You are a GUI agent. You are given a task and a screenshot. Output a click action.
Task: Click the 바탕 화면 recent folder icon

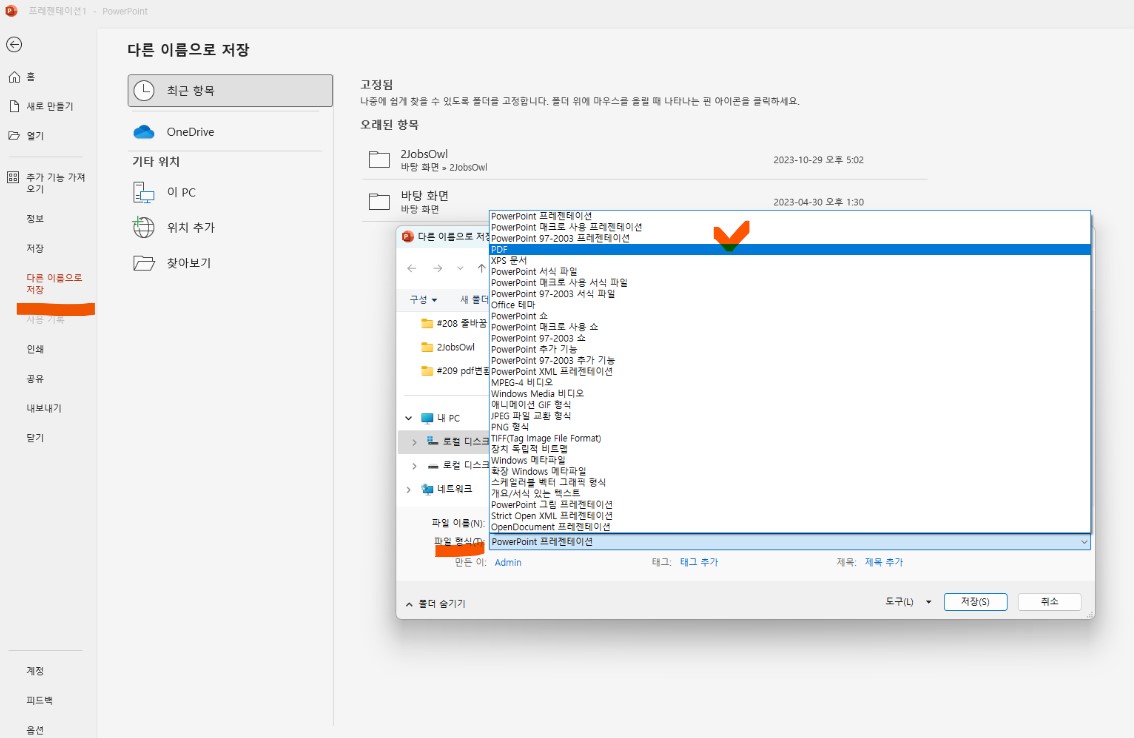click(x=379, y=201)
